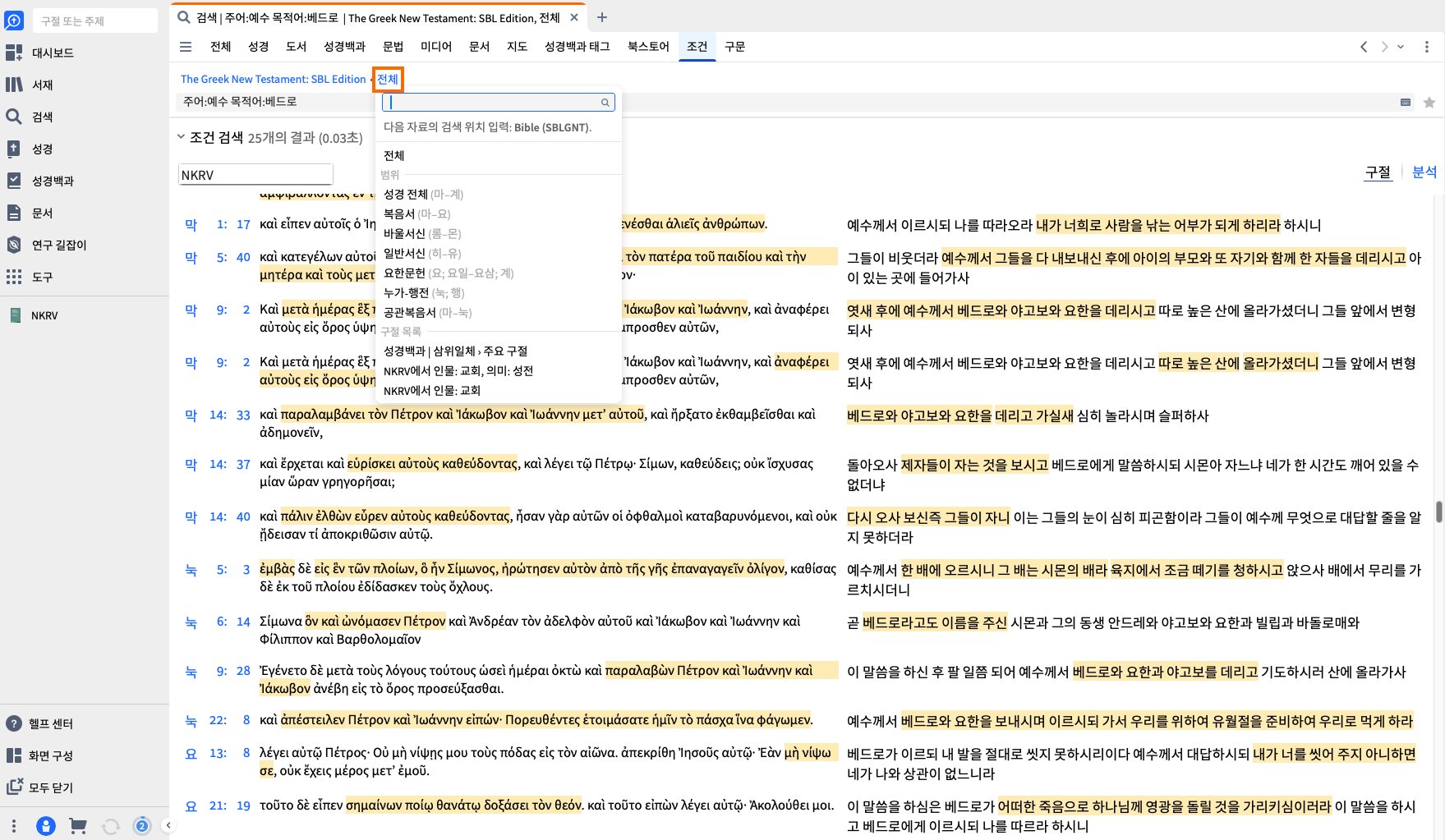Switch to the 문법 search tab

pos(393,47)
